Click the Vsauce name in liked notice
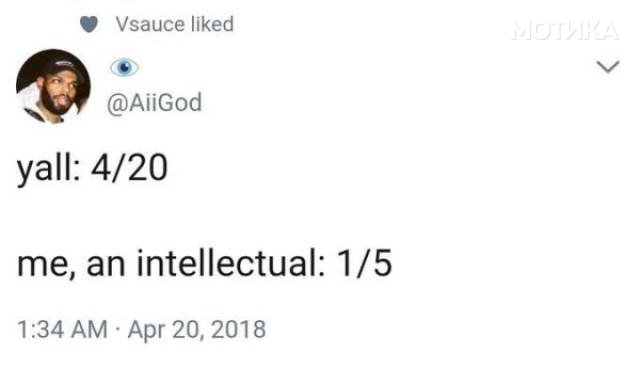The image size is (640, 368). click(150, 24)
